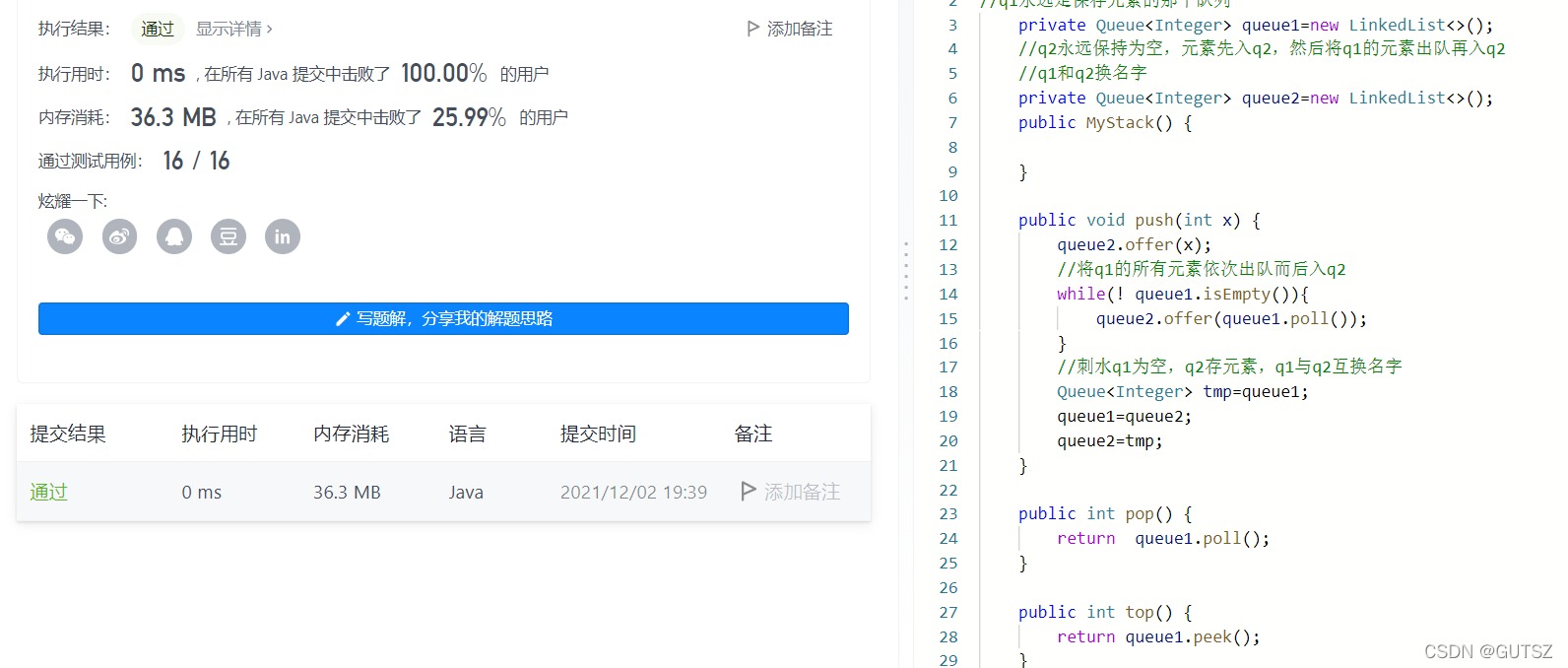Place cursor on Queue<Integer> tmp=queue1; line
Screen dimensions: 1568x668
1183,391
